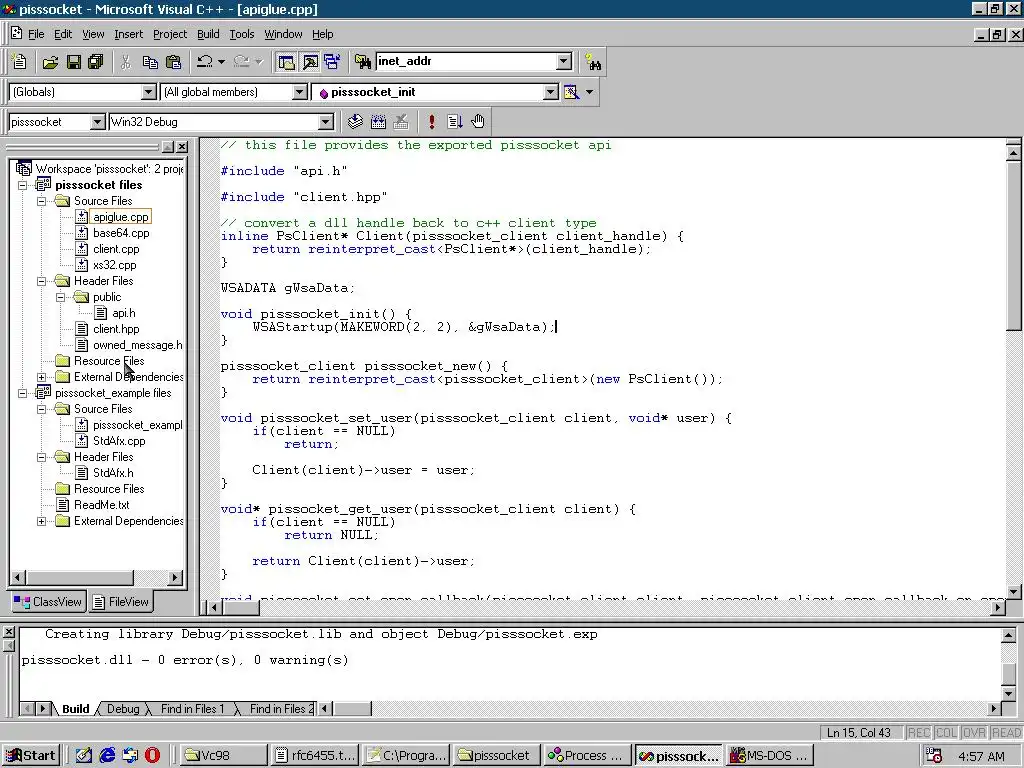Select StdAfx.cpp in the example project
This screenshot has height=768, width=1024.
coord(119,441)
